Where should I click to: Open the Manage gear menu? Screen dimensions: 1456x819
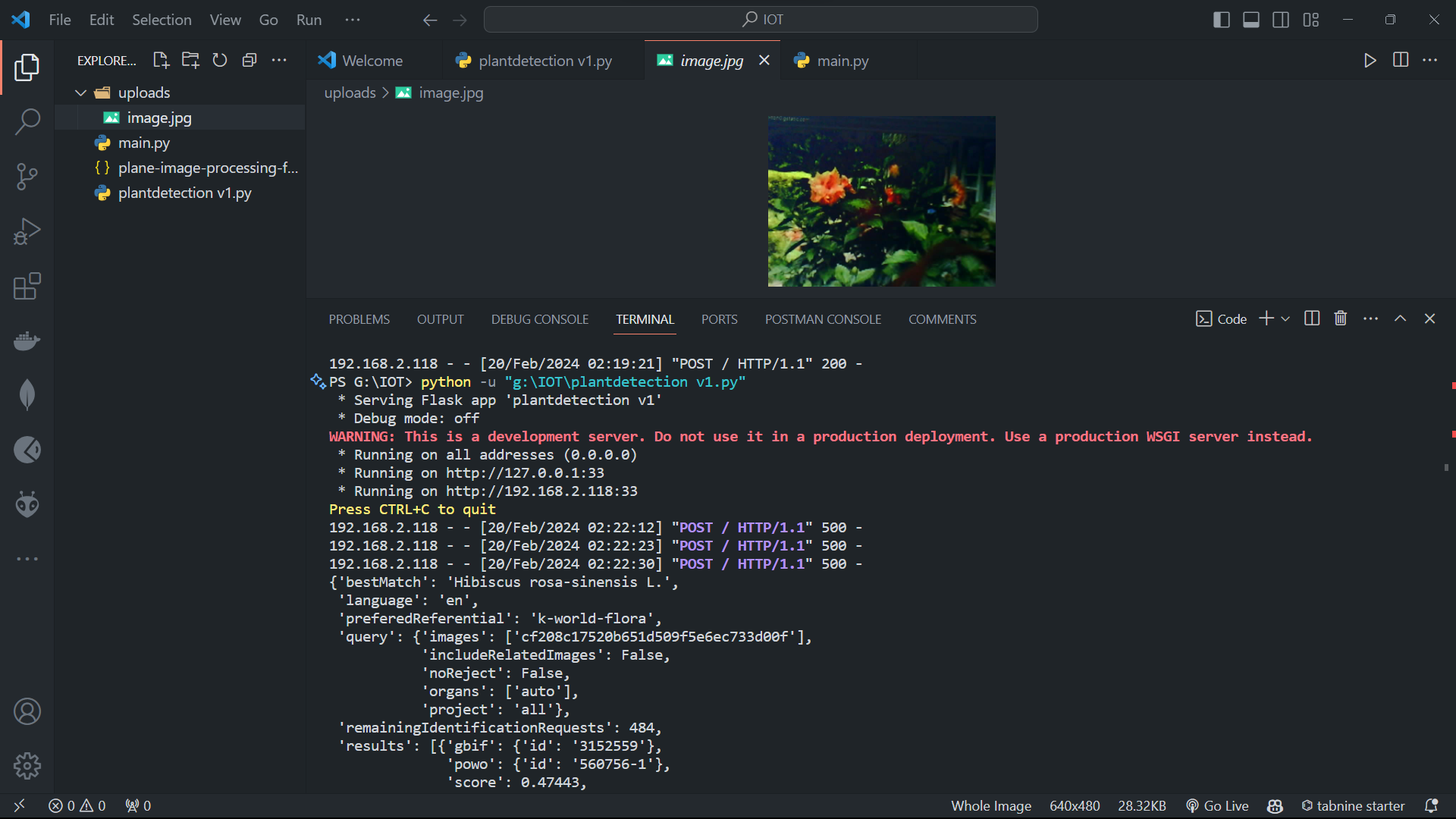(27, 766)
